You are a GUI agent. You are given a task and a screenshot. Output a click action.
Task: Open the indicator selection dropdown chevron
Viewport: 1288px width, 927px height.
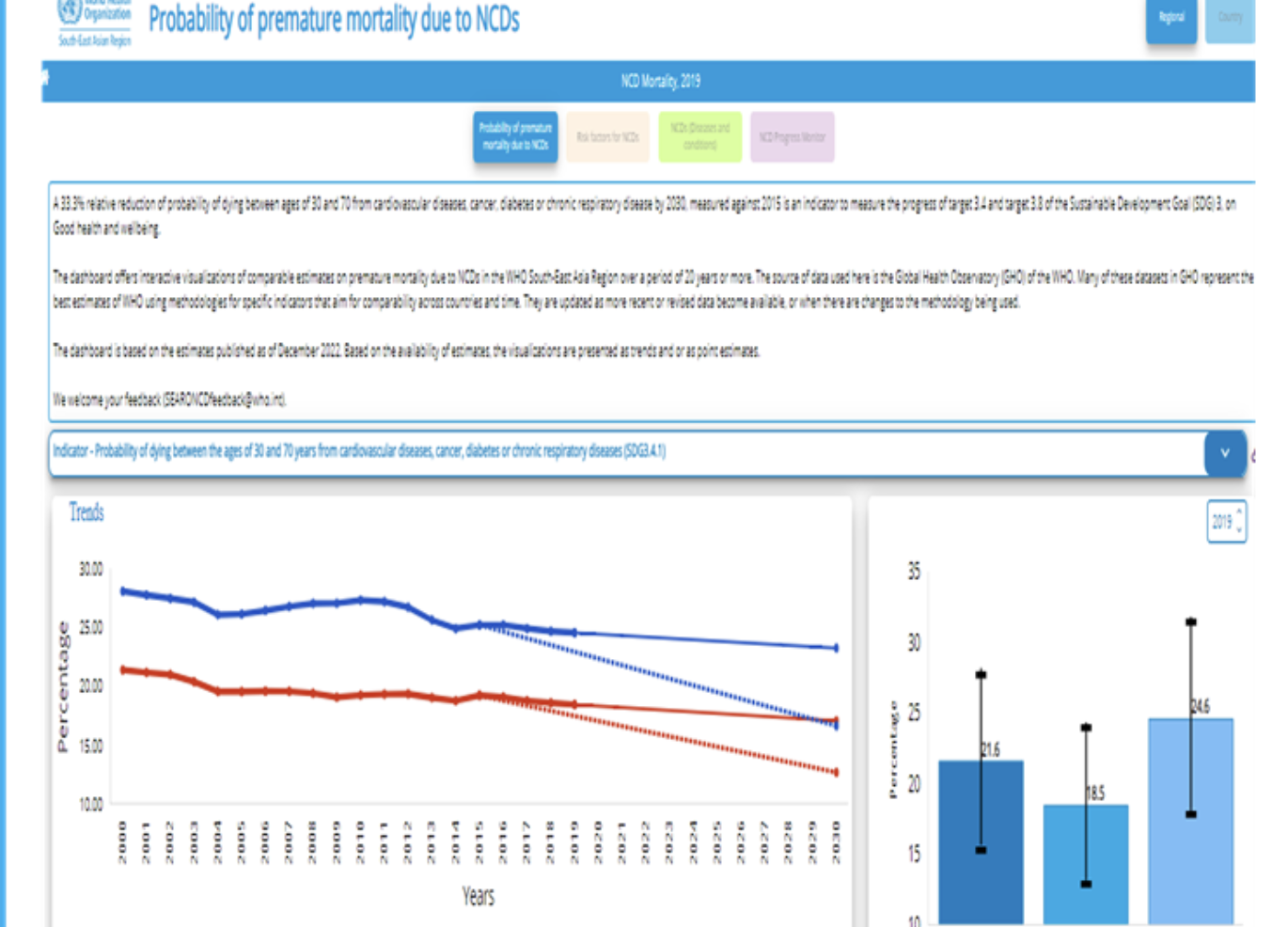click(1224, 451)
